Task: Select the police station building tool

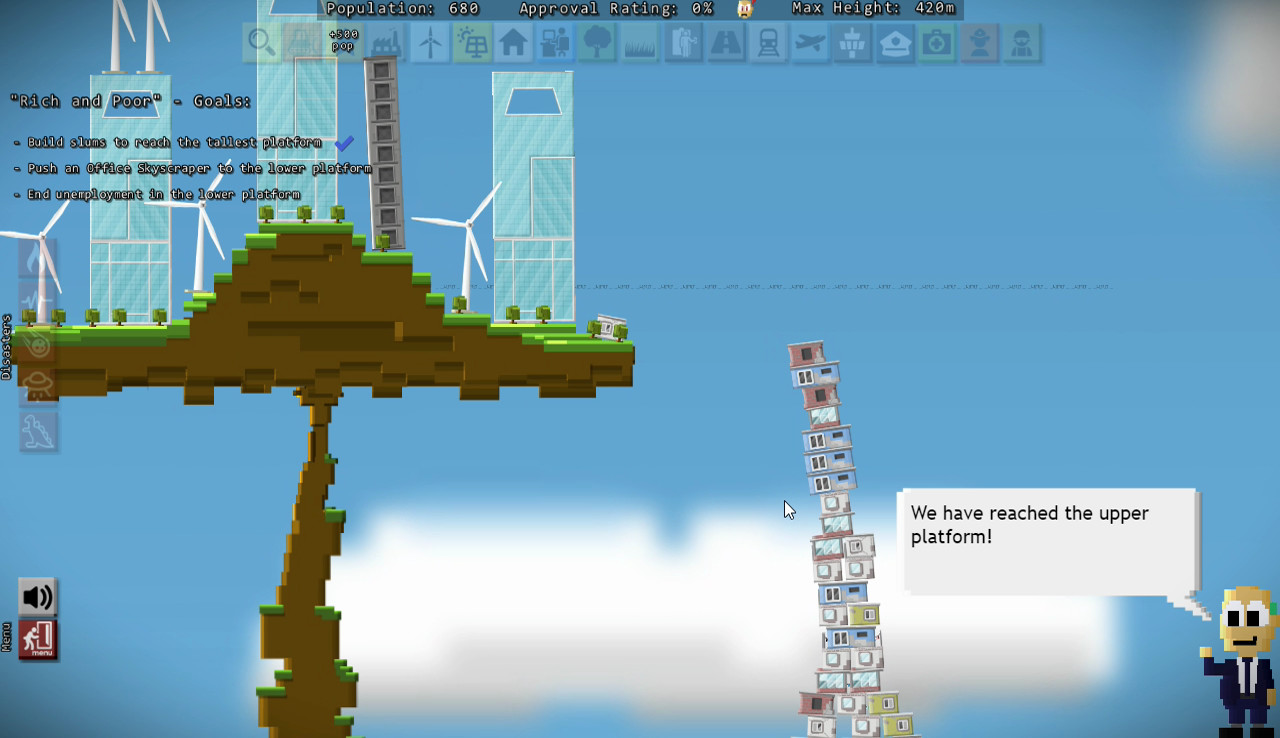Action: [895, 43]
